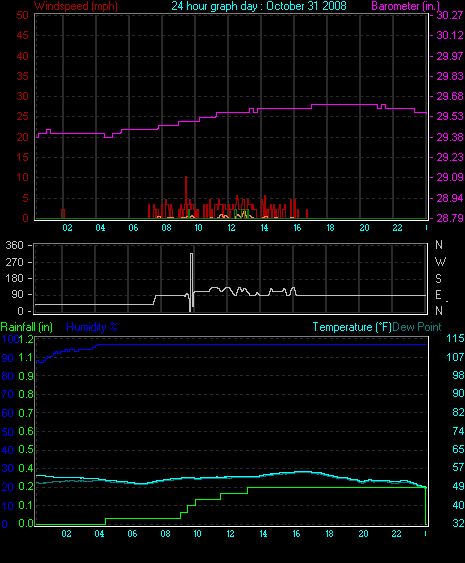Click the compass letter W
The image size is (465, 563).
(440, 262)
